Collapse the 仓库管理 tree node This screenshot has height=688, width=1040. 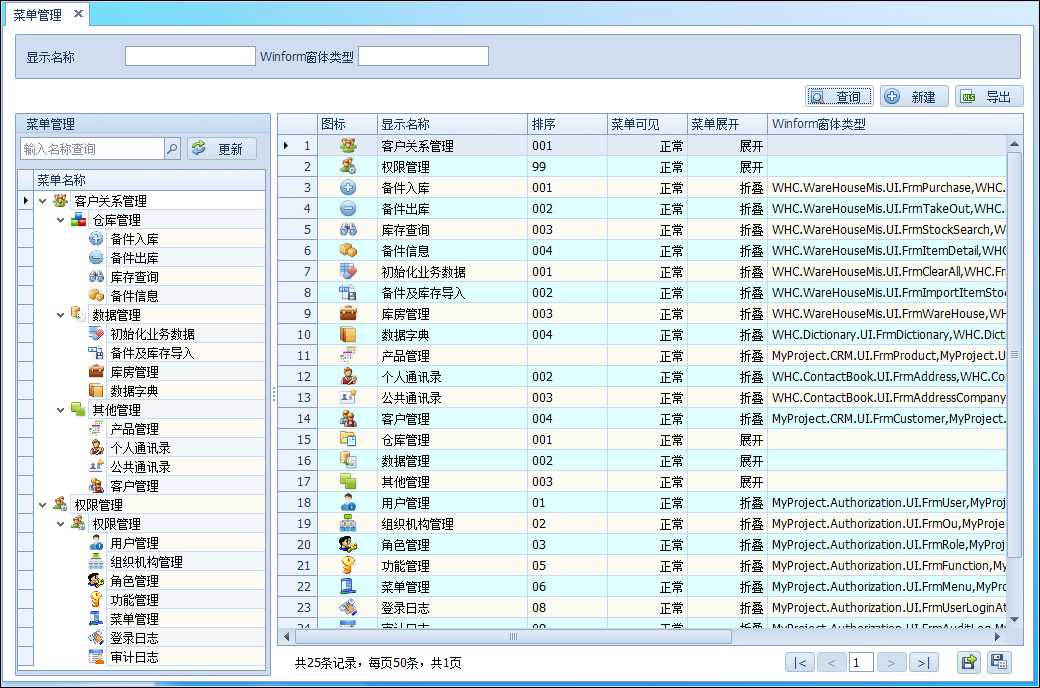[x=60, y=220]
